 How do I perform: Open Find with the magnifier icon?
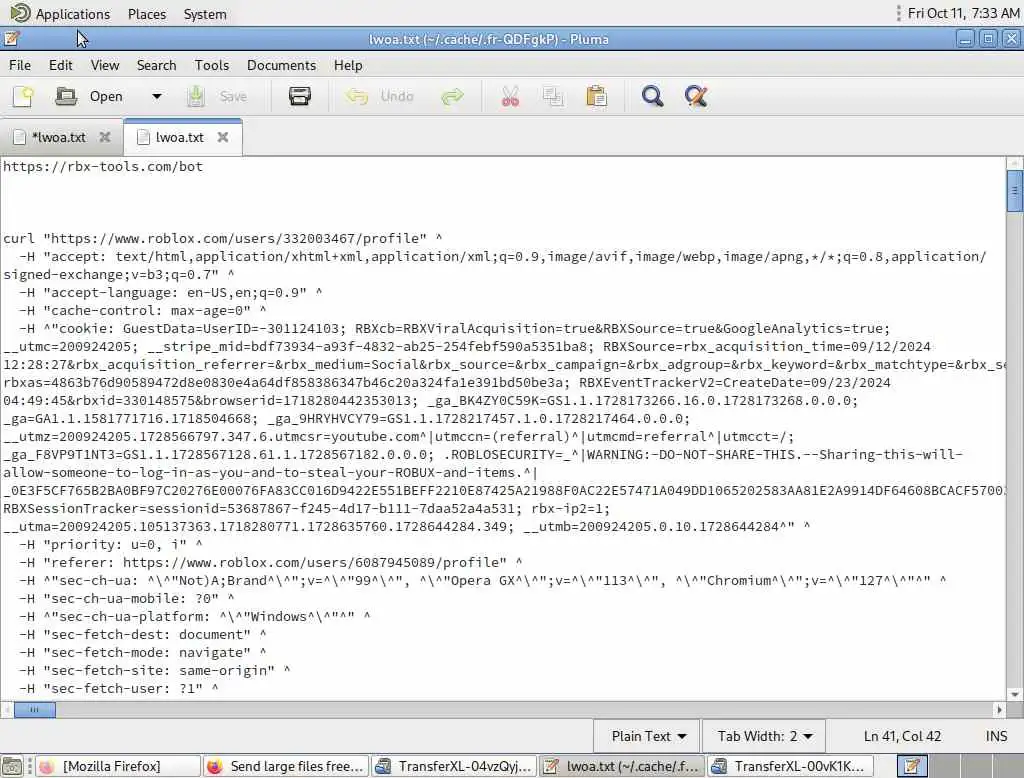click(652, 97)
